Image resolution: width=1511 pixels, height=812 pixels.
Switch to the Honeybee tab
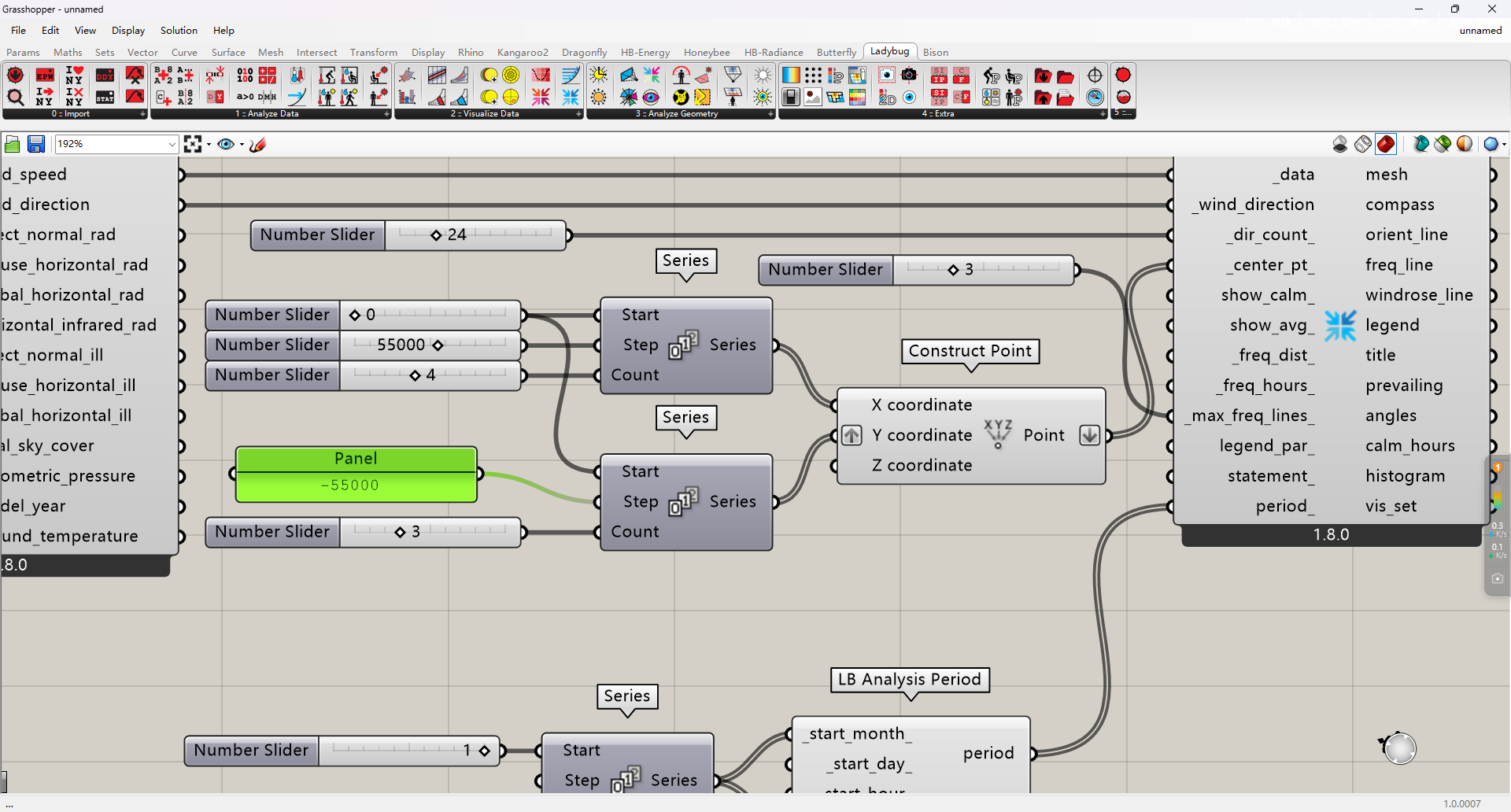pos(707,52)
